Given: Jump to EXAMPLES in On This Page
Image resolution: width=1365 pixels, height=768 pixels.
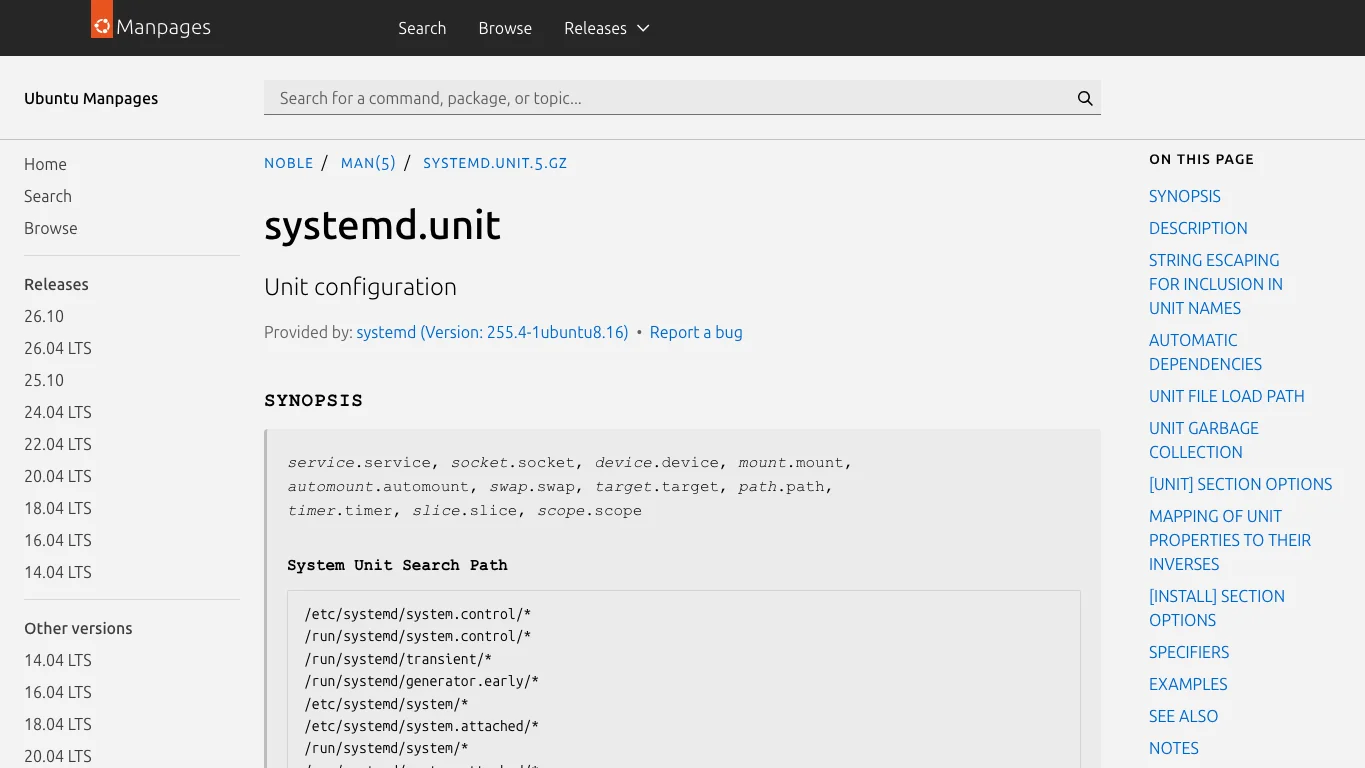Looking at the screenshot, I should (1188, 684).
